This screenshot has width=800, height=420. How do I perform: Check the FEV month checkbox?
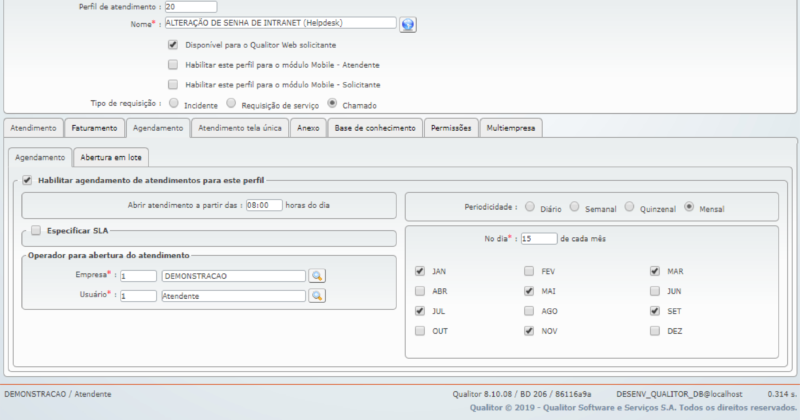[528, 271]
